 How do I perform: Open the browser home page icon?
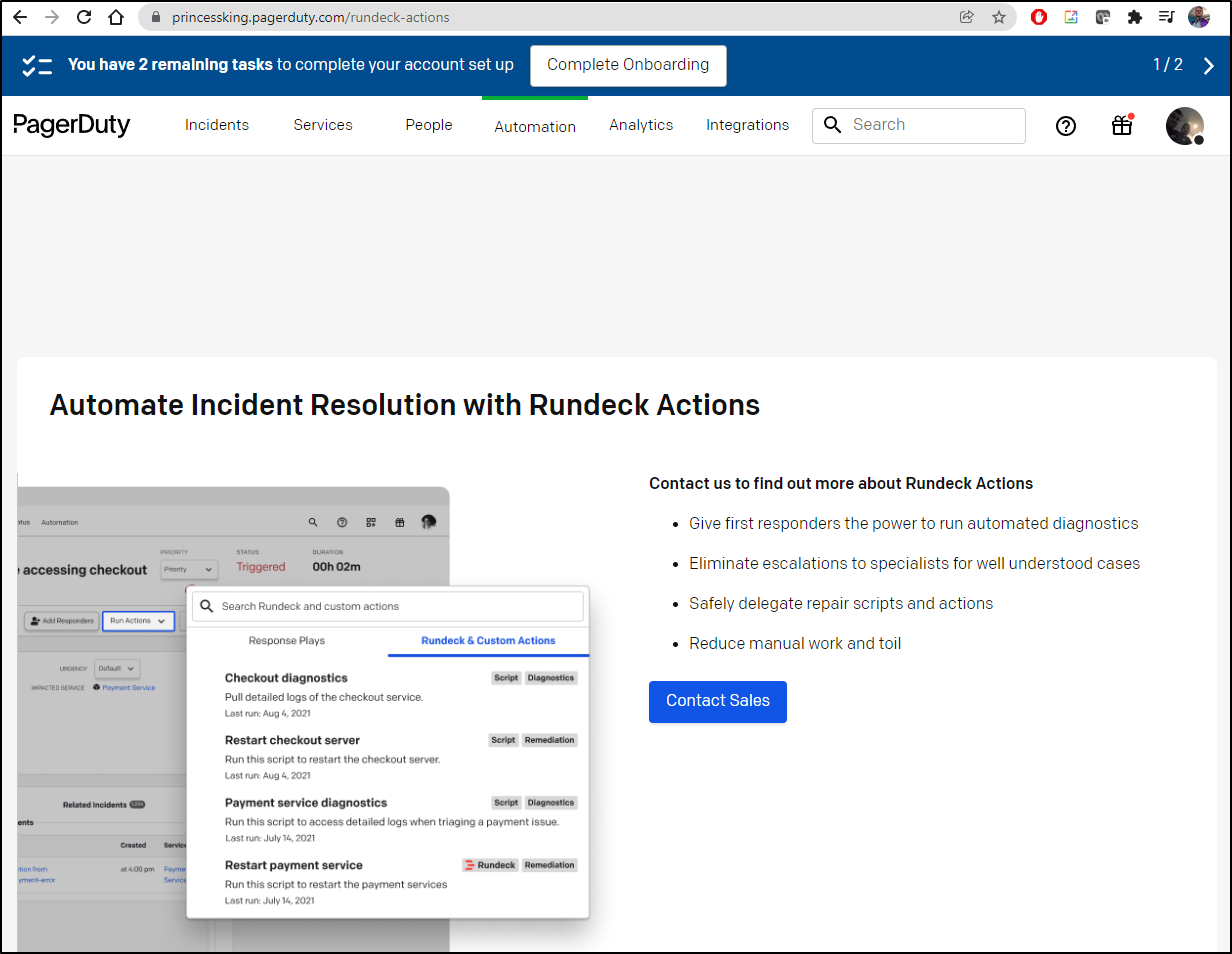point(116,17)
